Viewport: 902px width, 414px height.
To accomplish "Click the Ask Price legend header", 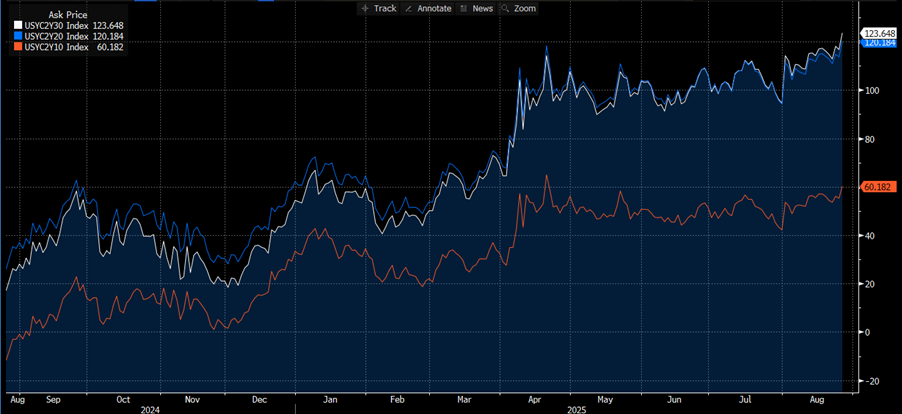I will (x=48, y=13).
